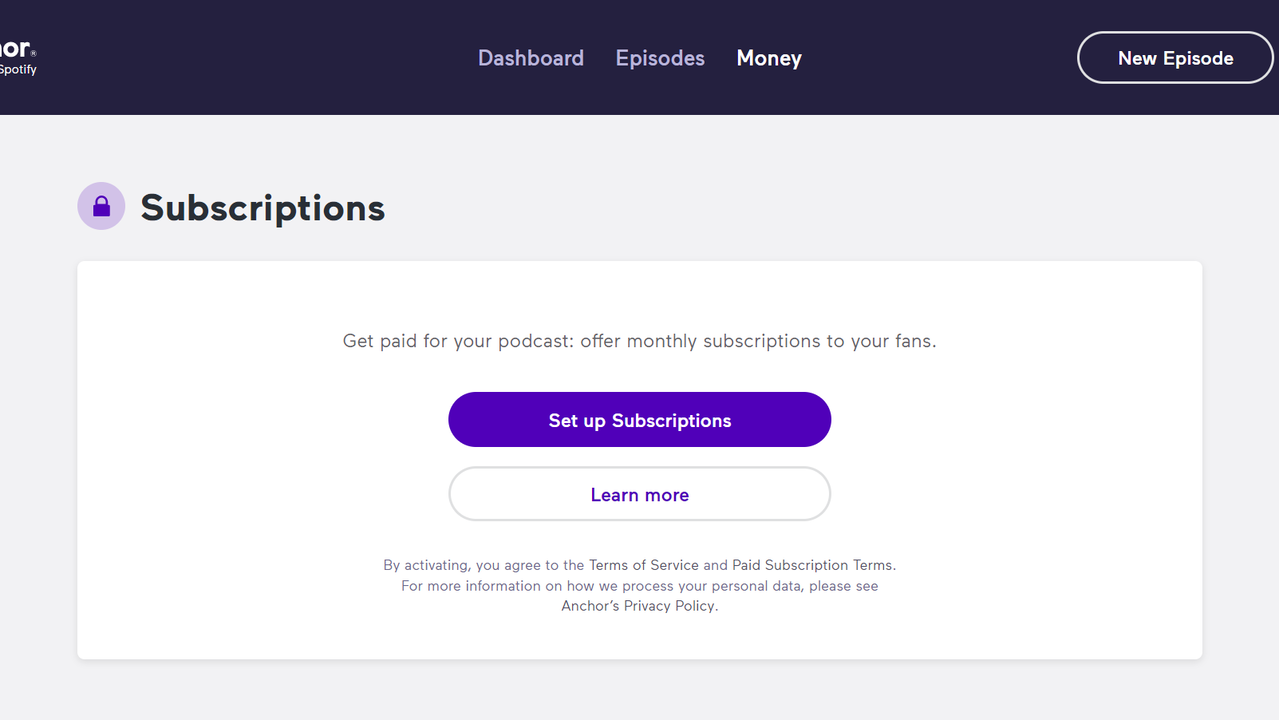Click the purple lock icon beside Subscriptions

101,207
